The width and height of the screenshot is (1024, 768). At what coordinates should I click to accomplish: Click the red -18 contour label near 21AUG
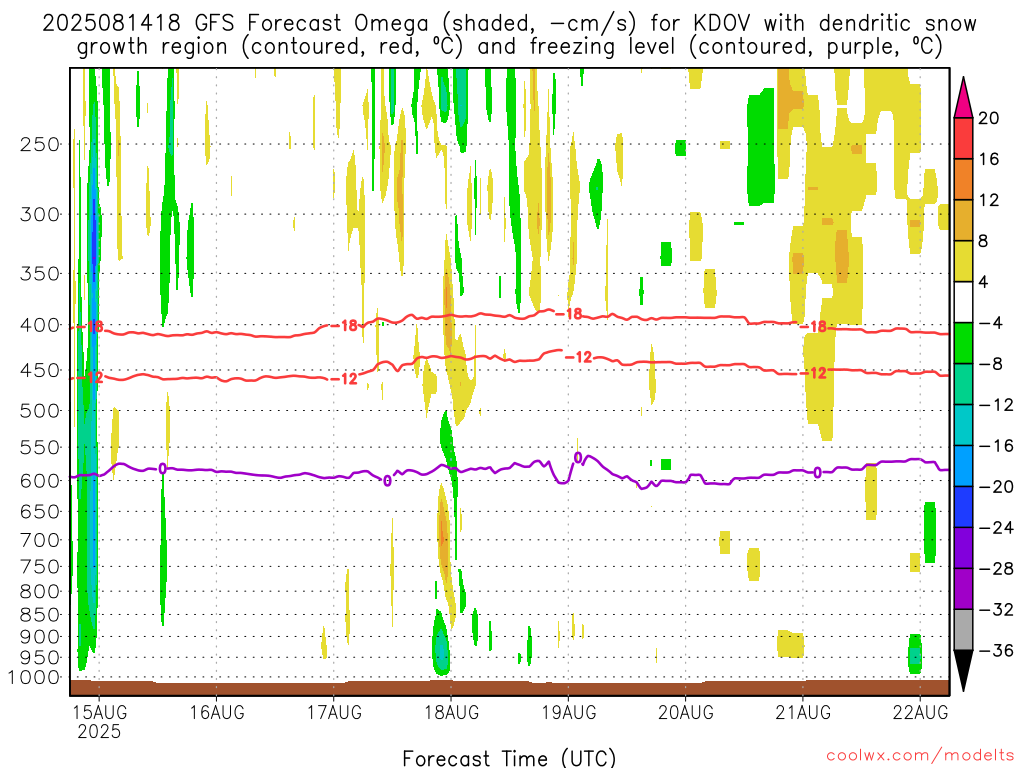[x=814, y=327]
